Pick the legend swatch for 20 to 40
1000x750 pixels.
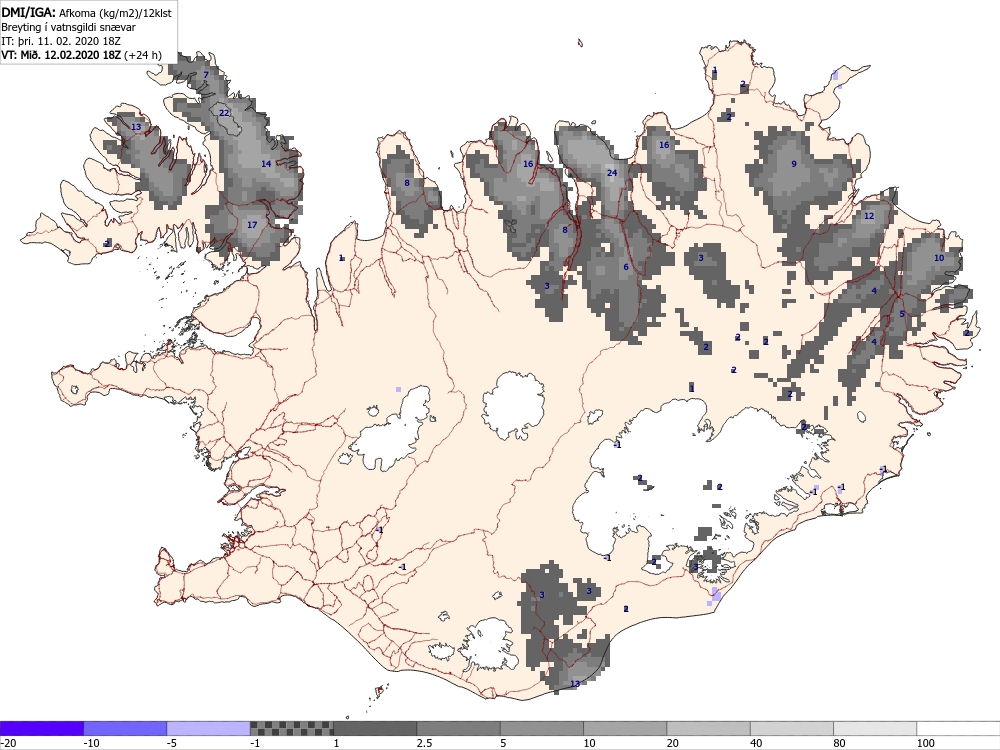(709, 728)
